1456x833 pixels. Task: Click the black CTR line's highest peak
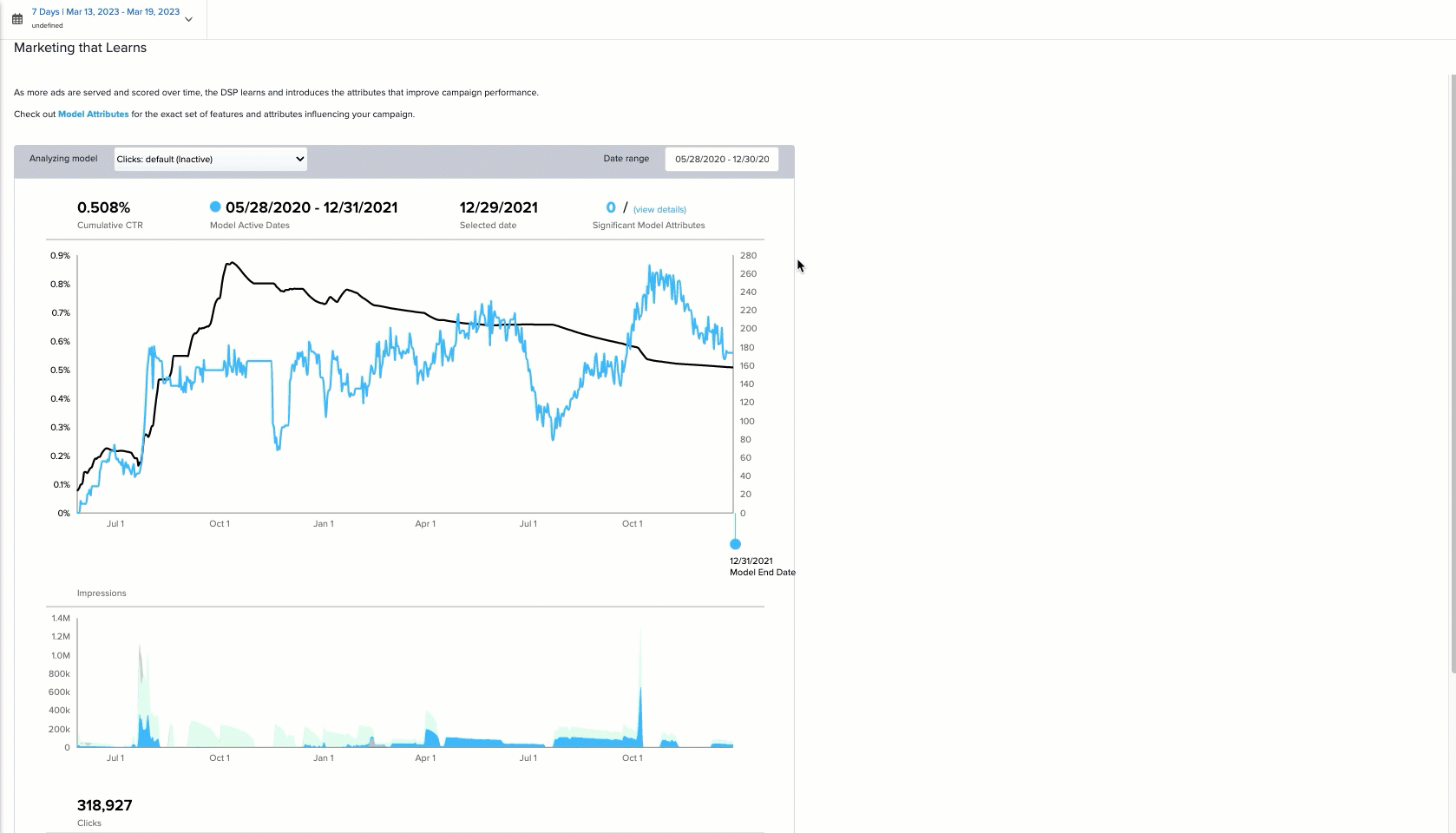(231, 262)
